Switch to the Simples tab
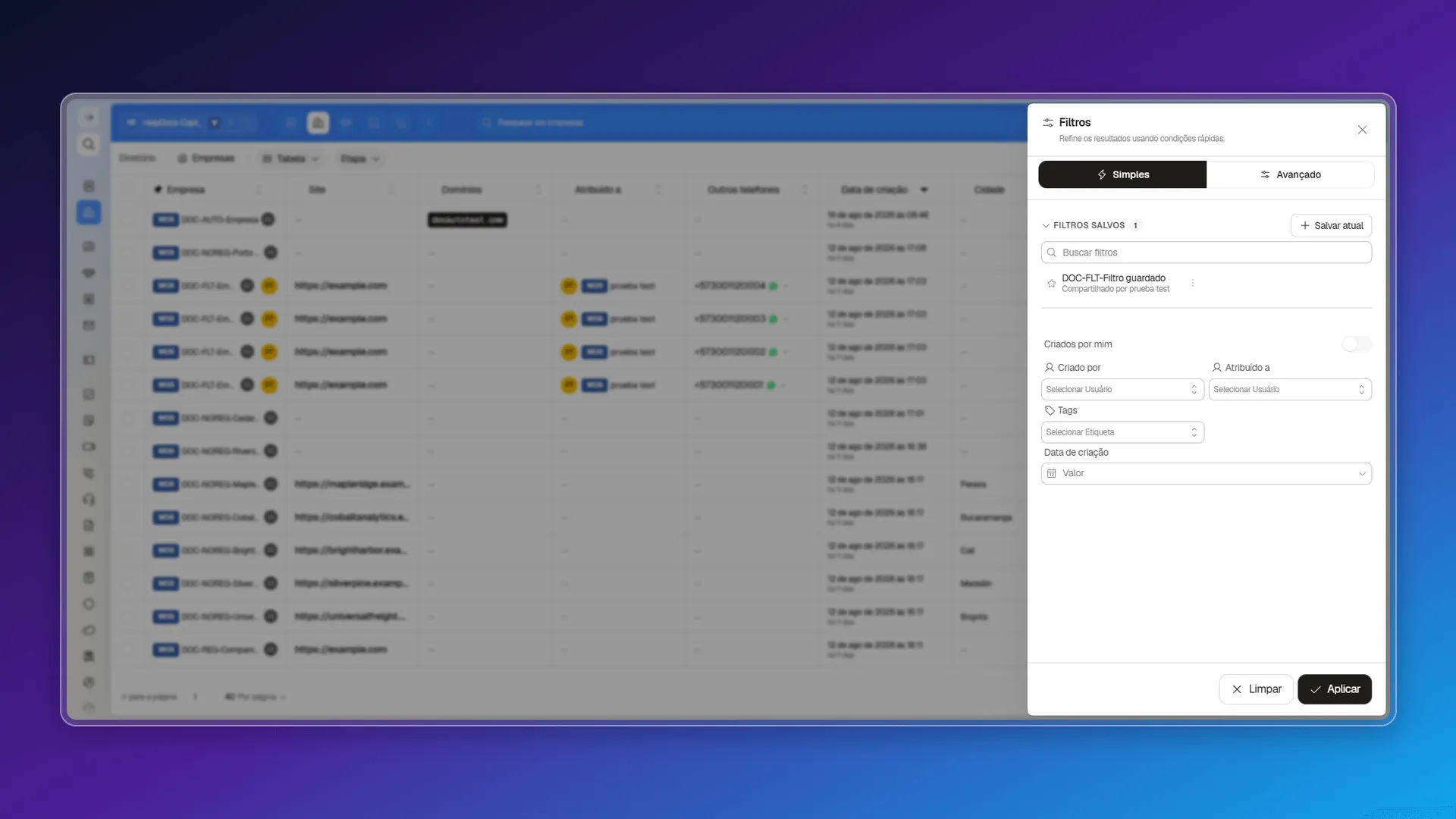This screenshot has height=819, width=1456. 1122,174
